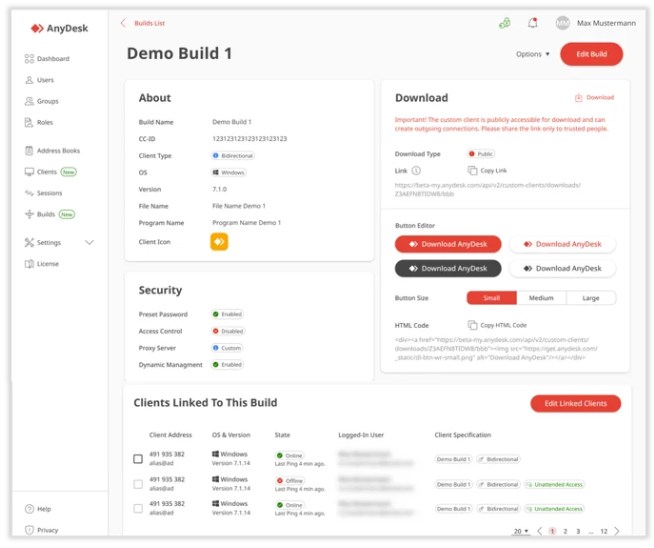Viewport: 654px width, 548px height.
Task: Click the Edit Linked Clients button
Action: click(575, 403)
